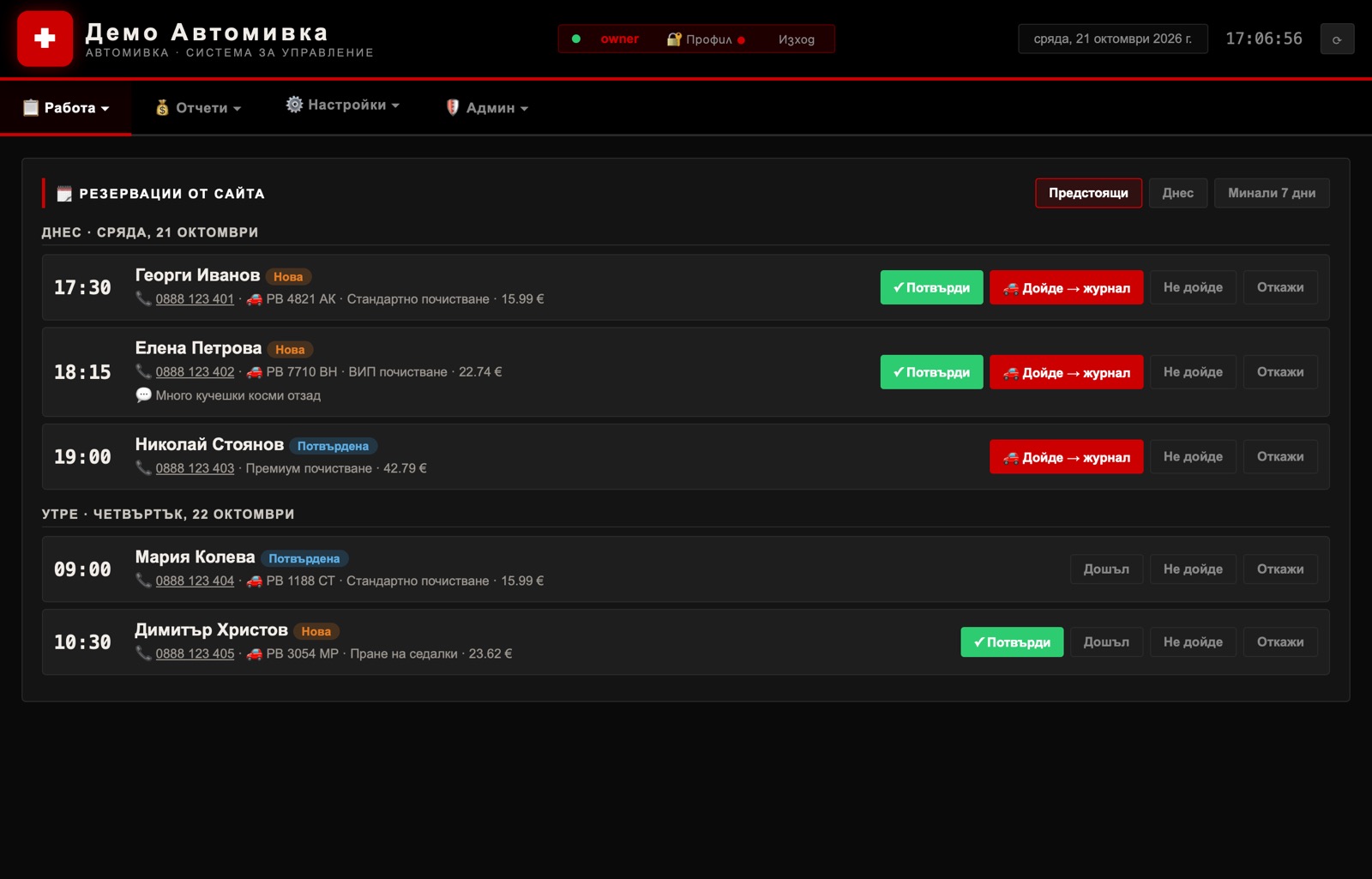Mark Николай Стоянов as Не дойде
1372x879 pixels.
[1193, 456]
